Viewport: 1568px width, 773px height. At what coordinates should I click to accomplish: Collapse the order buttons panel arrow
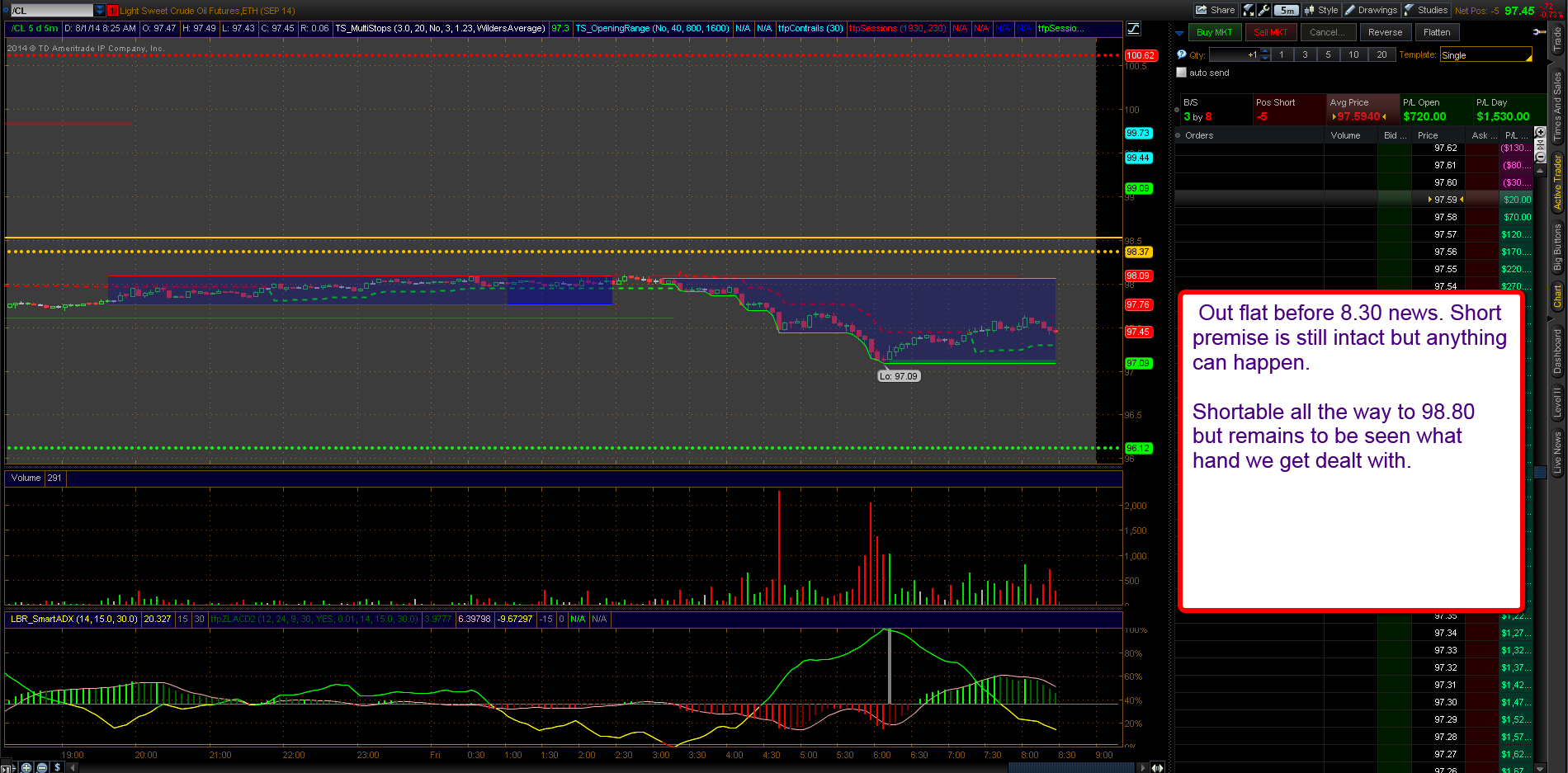tap(1179, 32)
